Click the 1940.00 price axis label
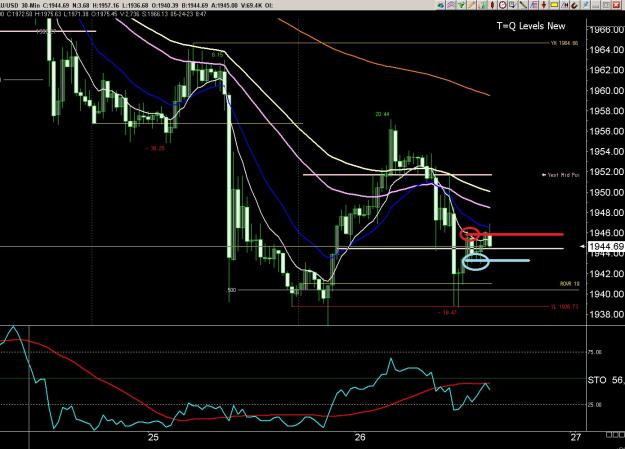This screenshot has width=625, height=449. click(607, 294)
